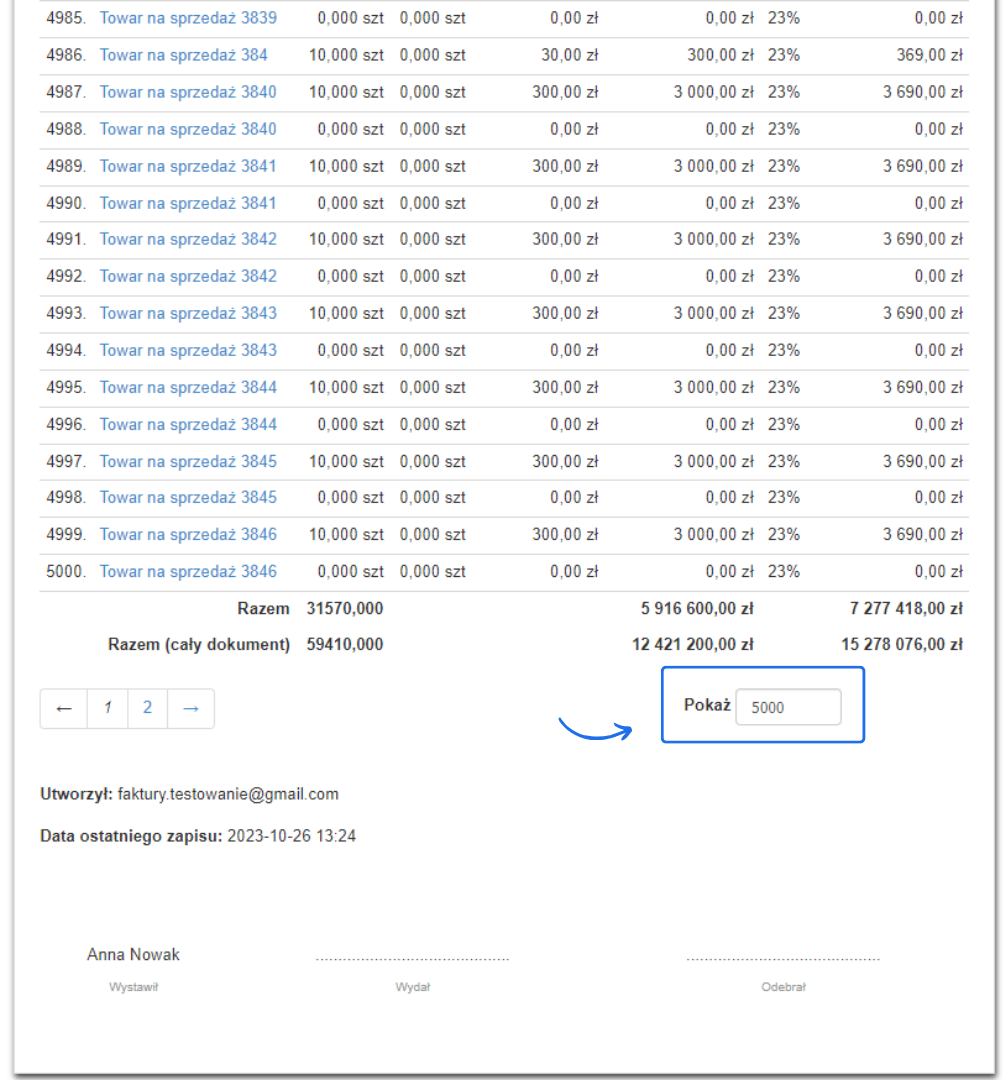Open Towar na sprzedaż 3844 in row 4995
This screenshot has height=1080, width=1004.
188,387
